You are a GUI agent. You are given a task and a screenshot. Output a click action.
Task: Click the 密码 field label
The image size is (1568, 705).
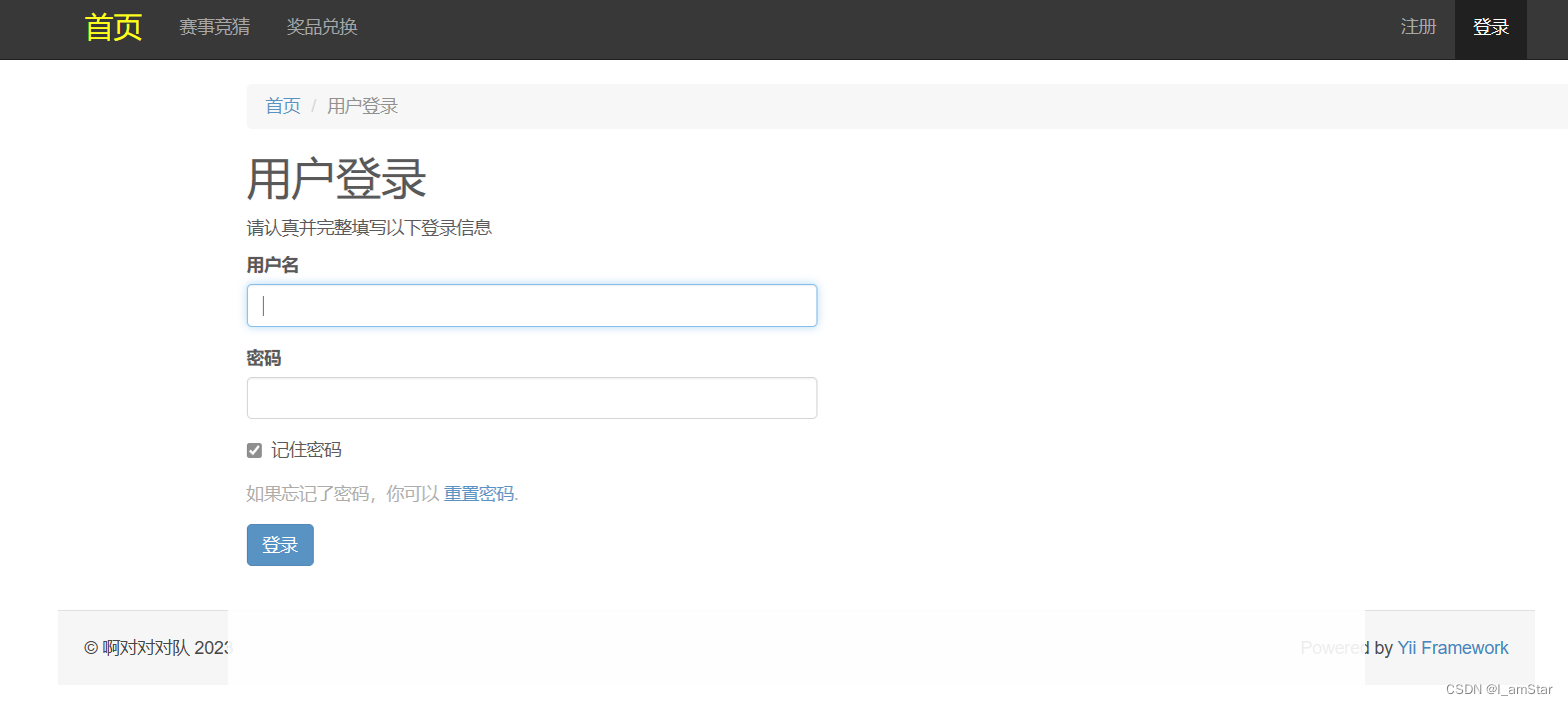pyautogui.click(x=264, y=358)
